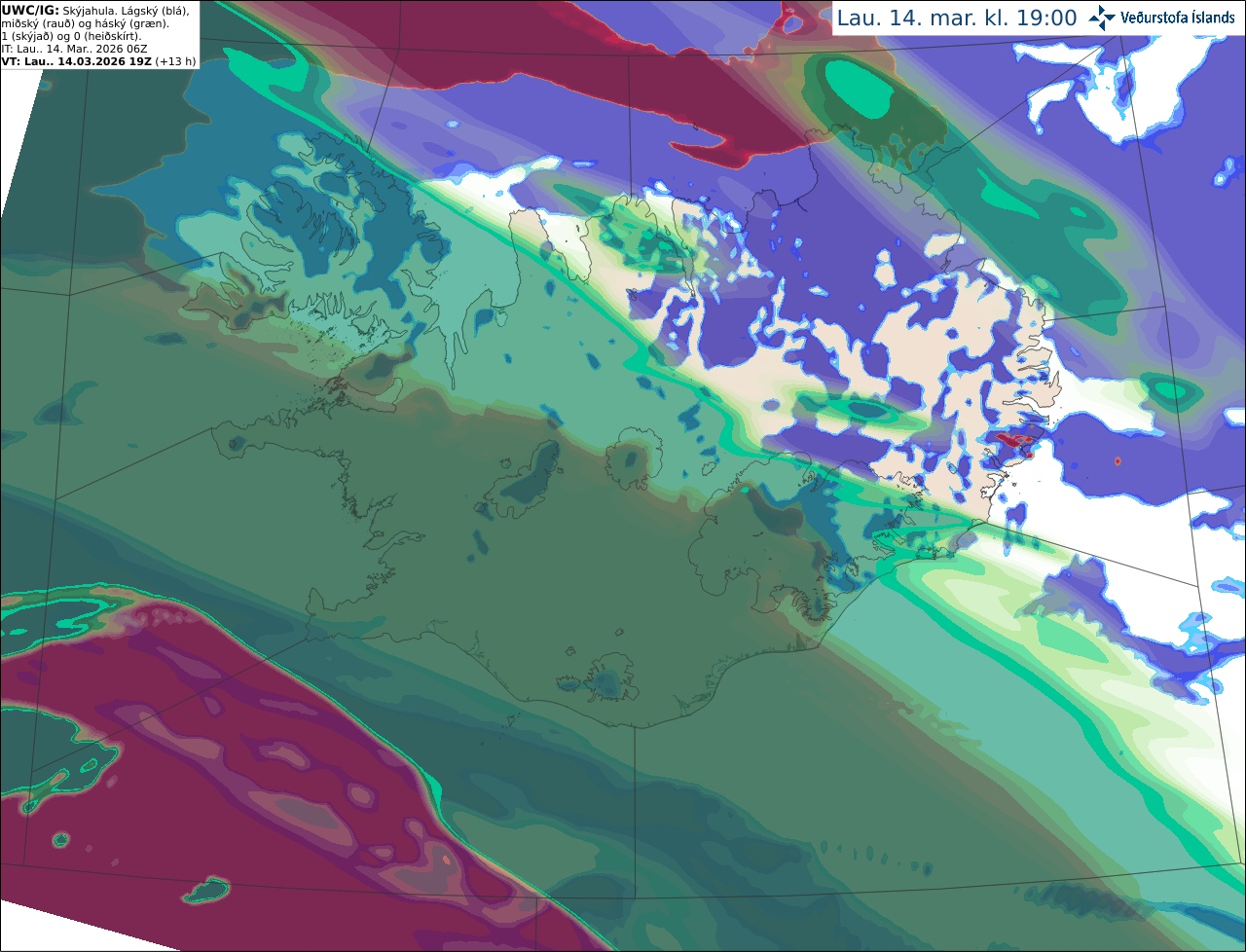Click the "IT: Lau.. 14. Mar.. 2026 06Z" line
The height and width of the screenshot is (952, 1246).
(x=74, y=48)
